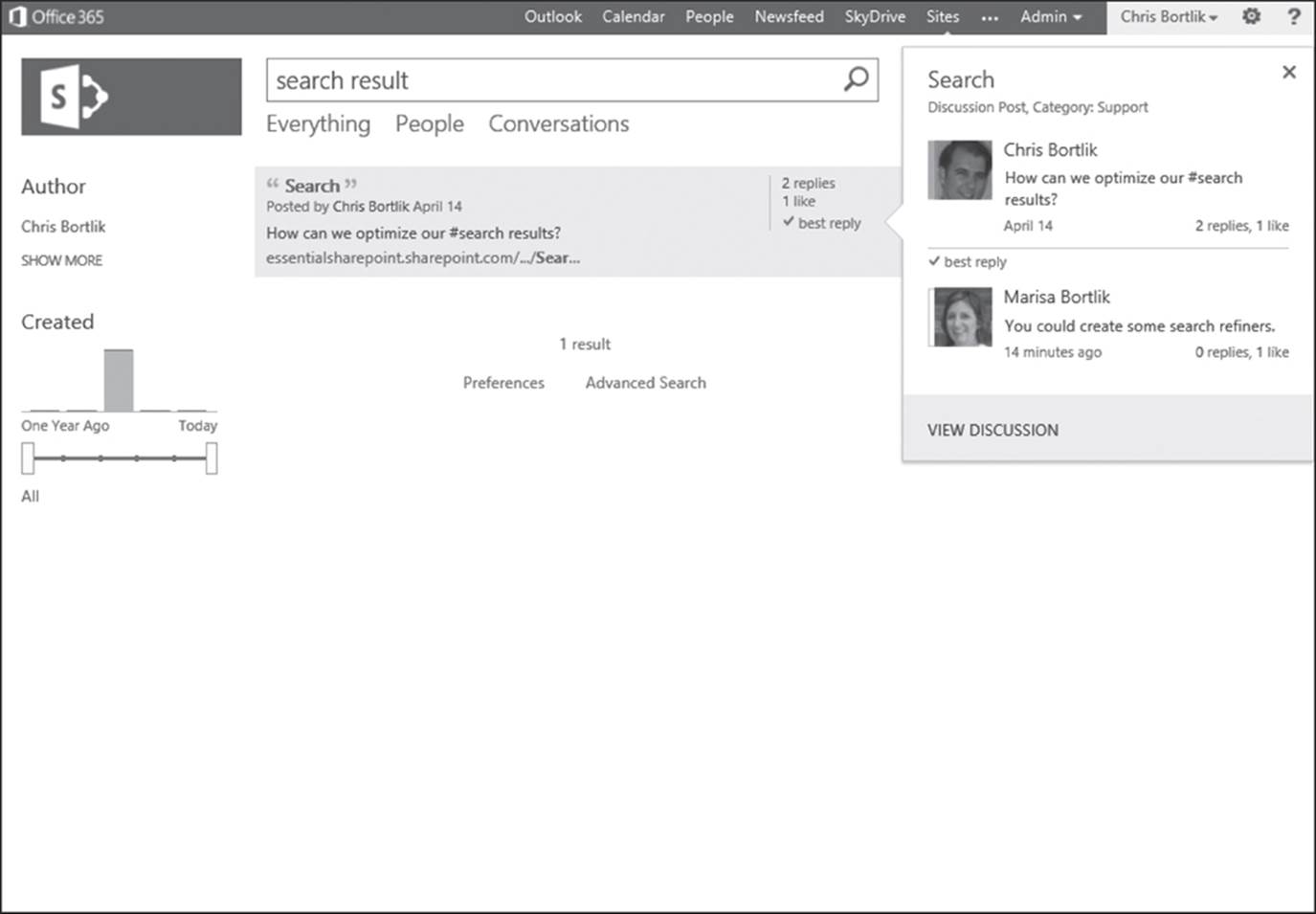Click 'Discussion Post, Category: Support' subtitle
1316x914 pixels.
1037,107
